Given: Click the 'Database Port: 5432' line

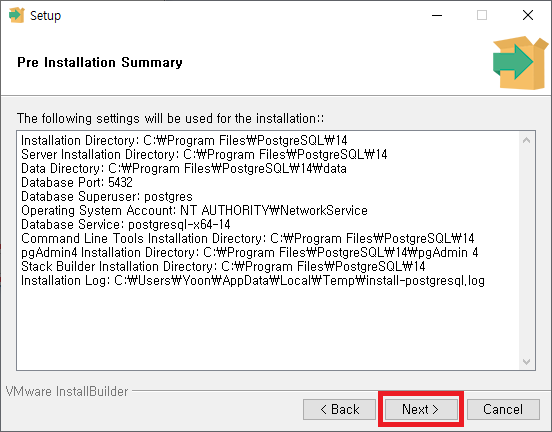Looking at the screenshot, I should pos(77,182).
